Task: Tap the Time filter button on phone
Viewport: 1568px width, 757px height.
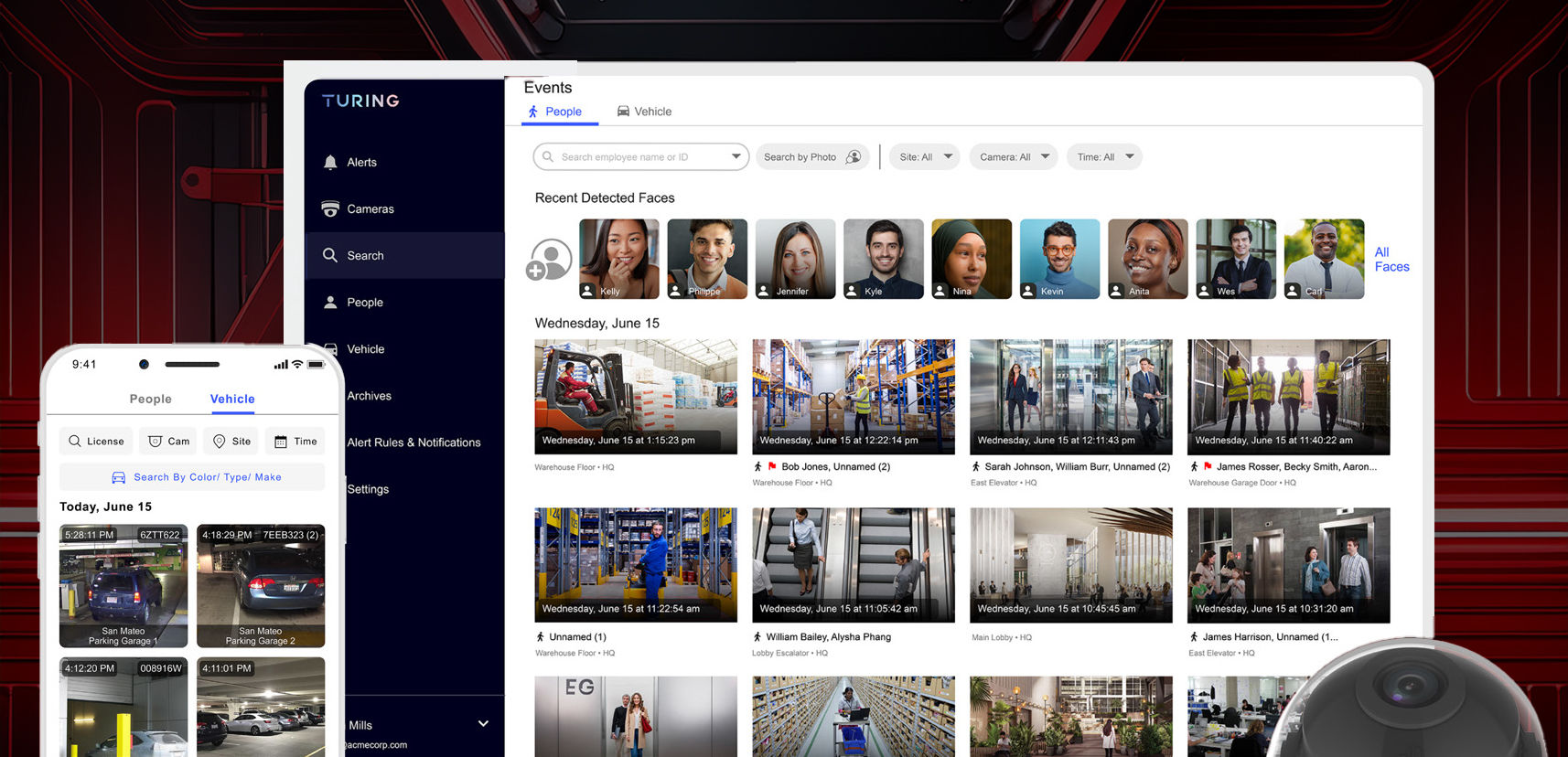Action: 295,442
